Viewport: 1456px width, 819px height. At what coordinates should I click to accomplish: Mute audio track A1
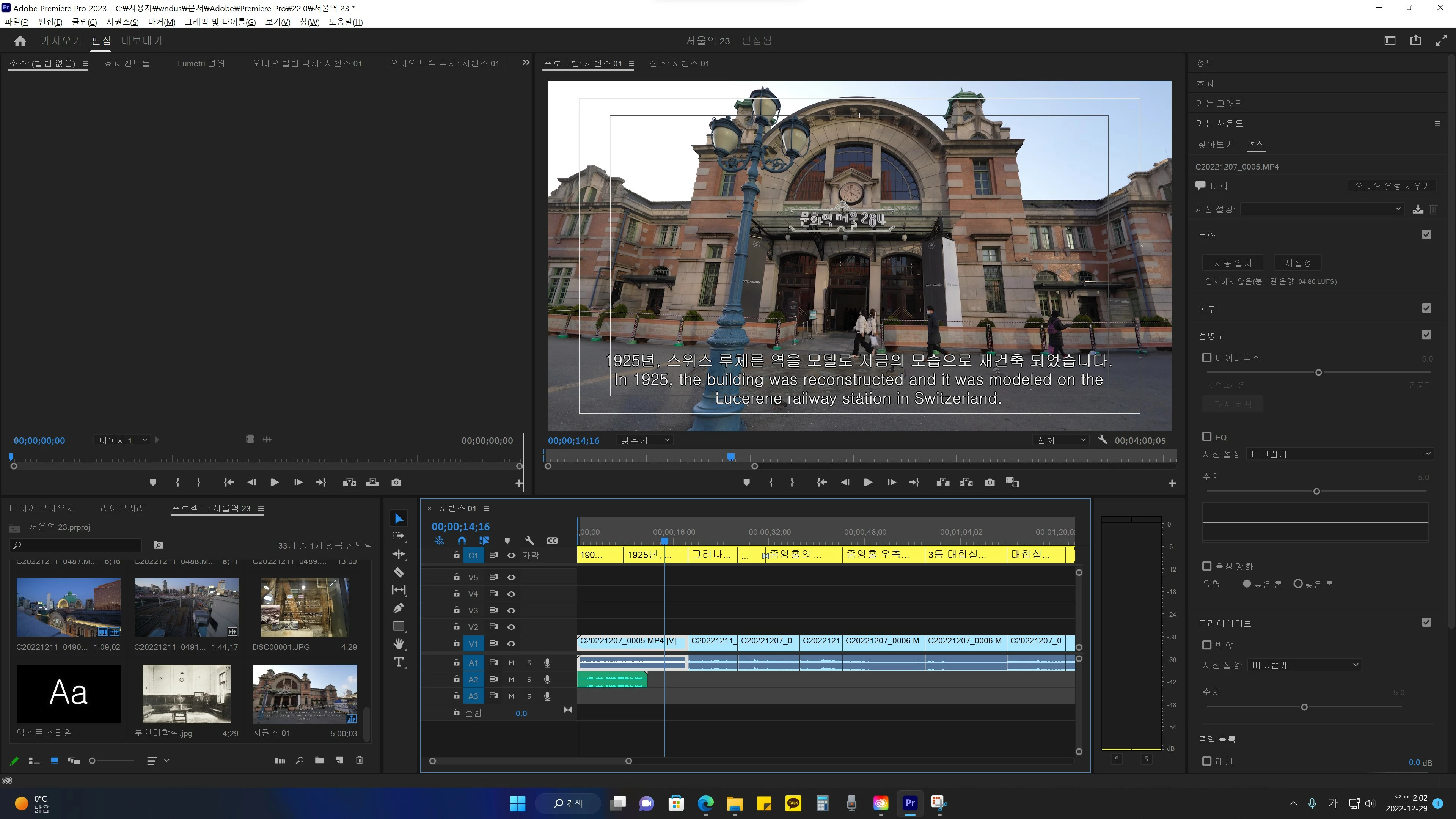[511, 662]
